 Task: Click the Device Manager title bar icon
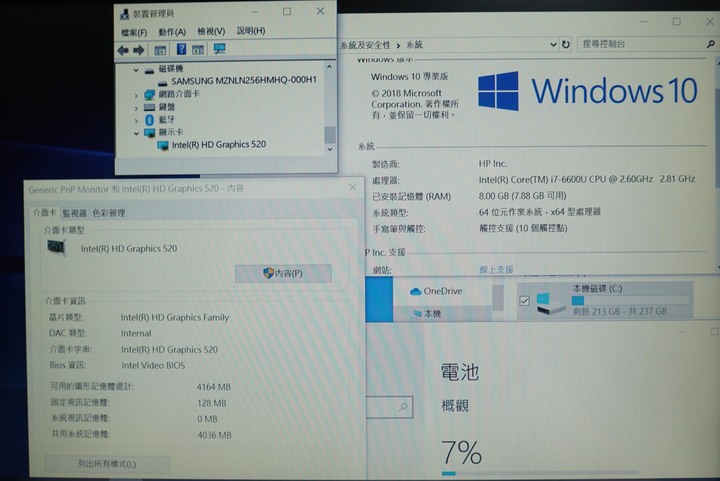click(124, 14)
